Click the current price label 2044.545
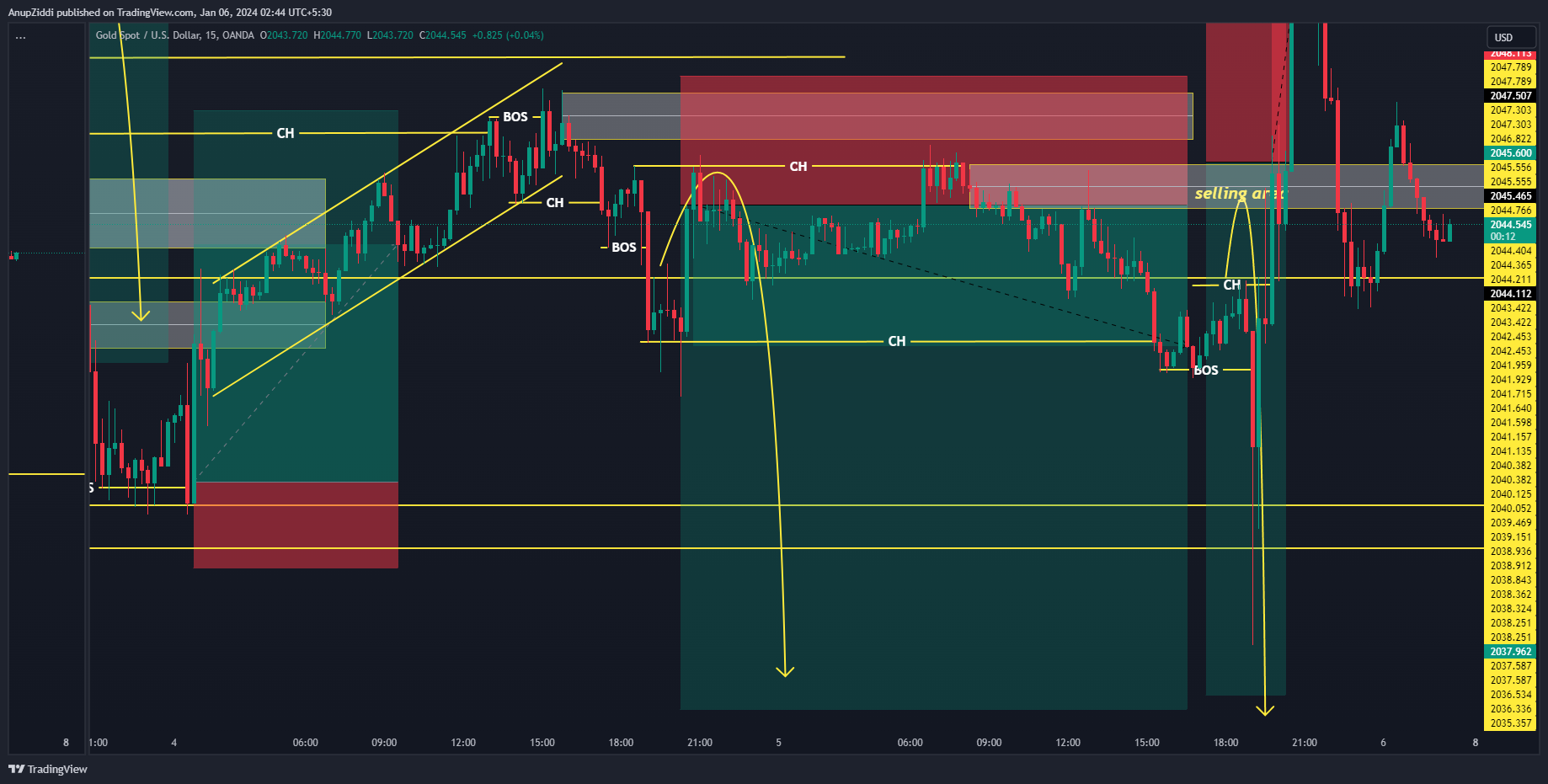This screenshot has width=1548, height=784. click(x=1511, y=225)
